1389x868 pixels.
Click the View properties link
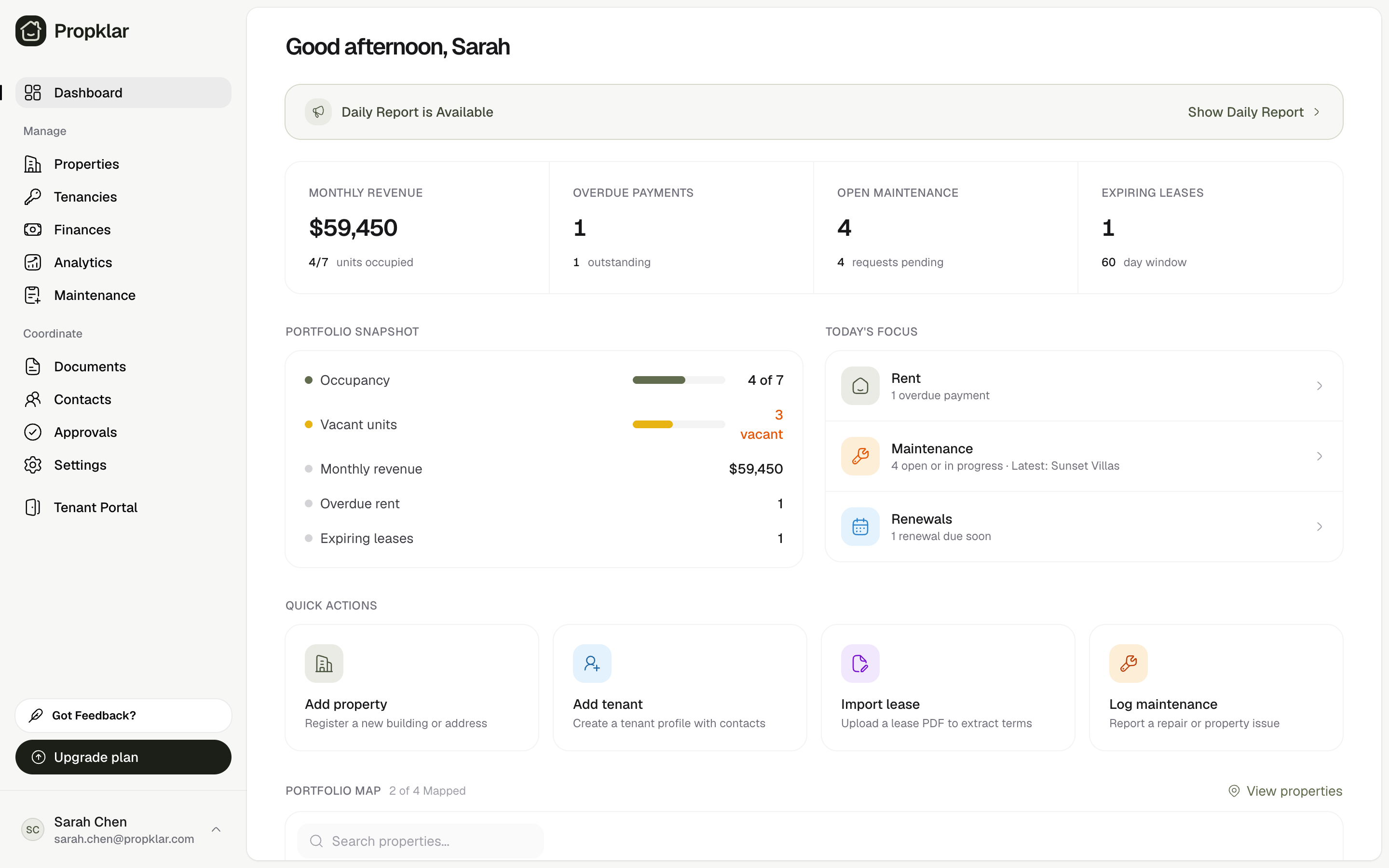click(1284, 791)
